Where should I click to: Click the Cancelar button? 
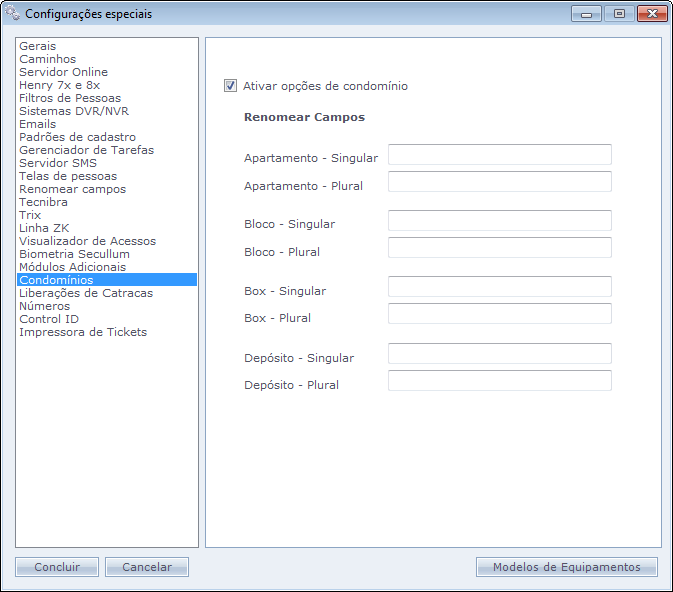[147, 567]
